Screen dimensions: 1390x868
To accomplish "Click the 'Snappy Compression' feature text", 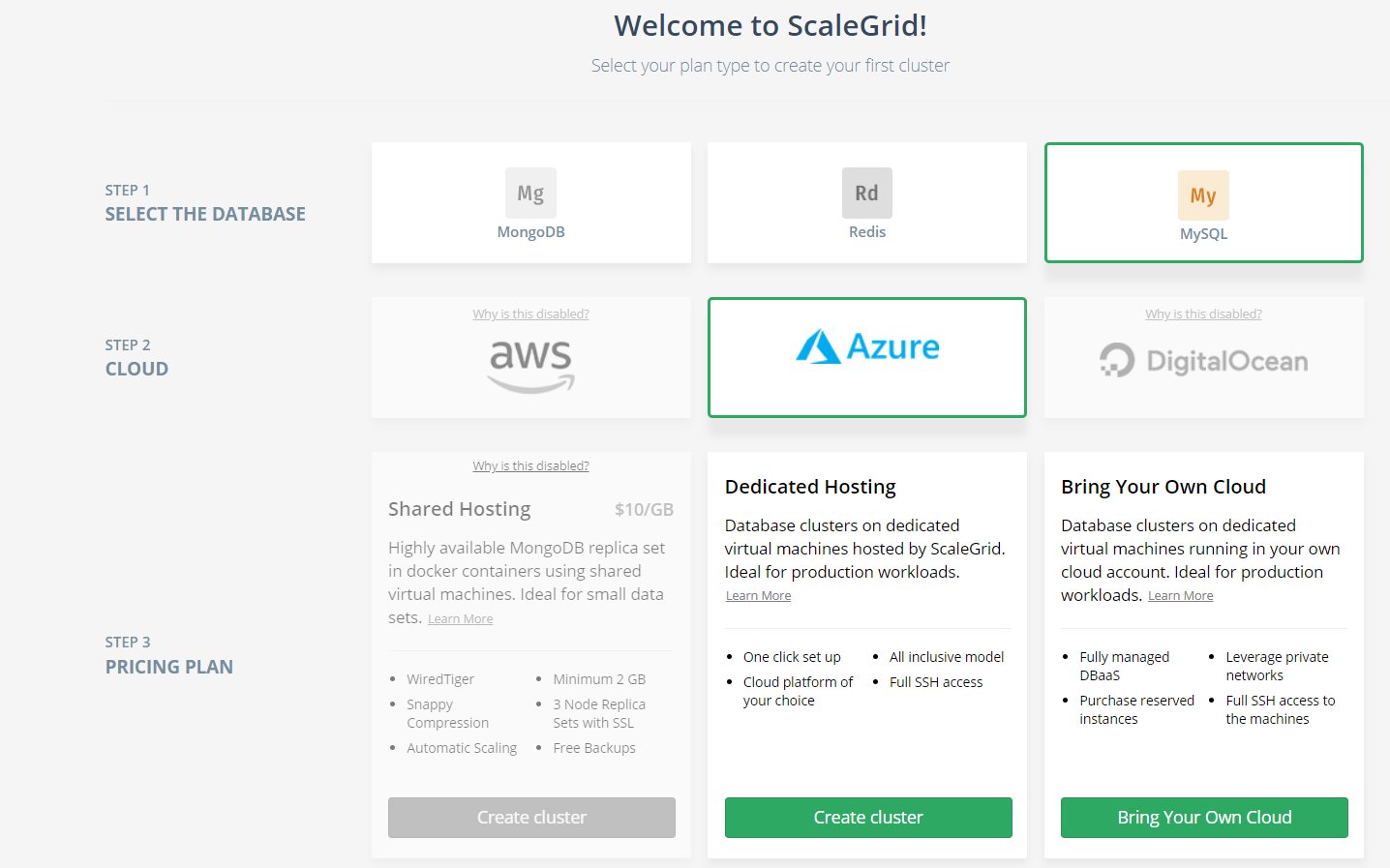I will click(x=447, y=713).
